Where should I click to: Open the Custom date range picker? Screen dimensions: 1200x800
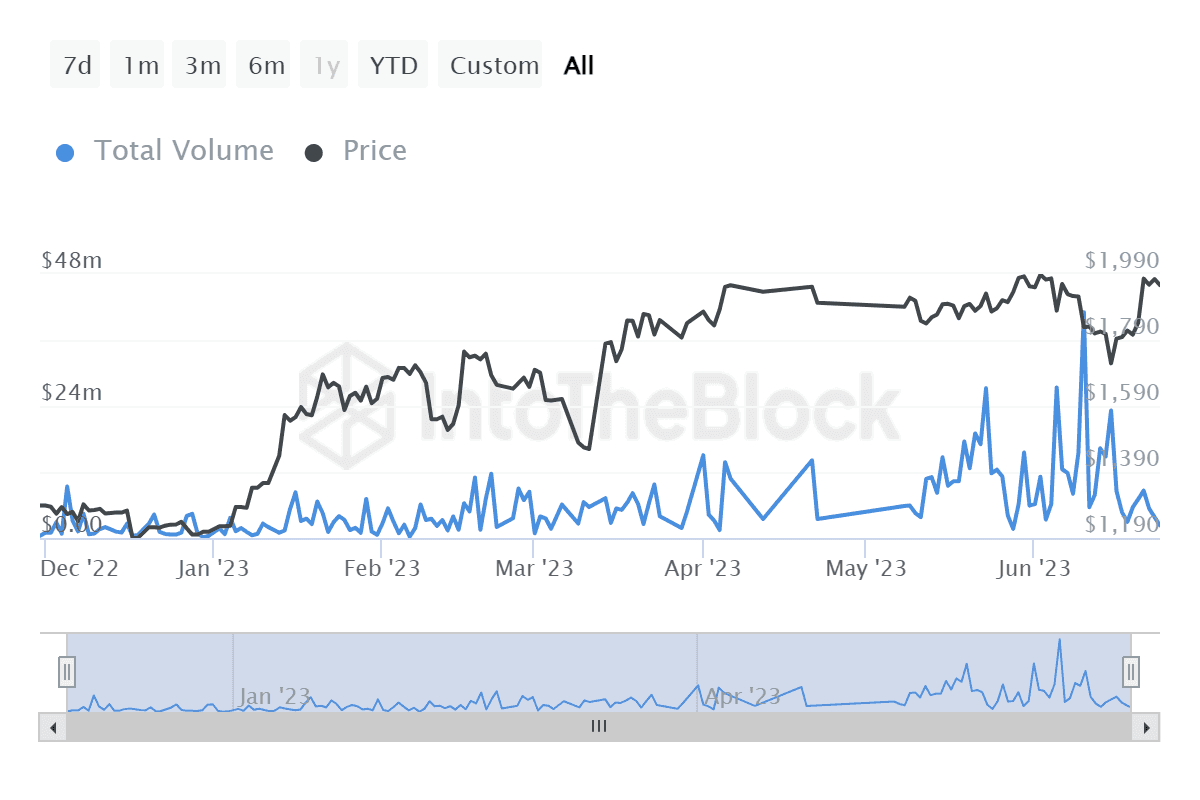[493, 66]
